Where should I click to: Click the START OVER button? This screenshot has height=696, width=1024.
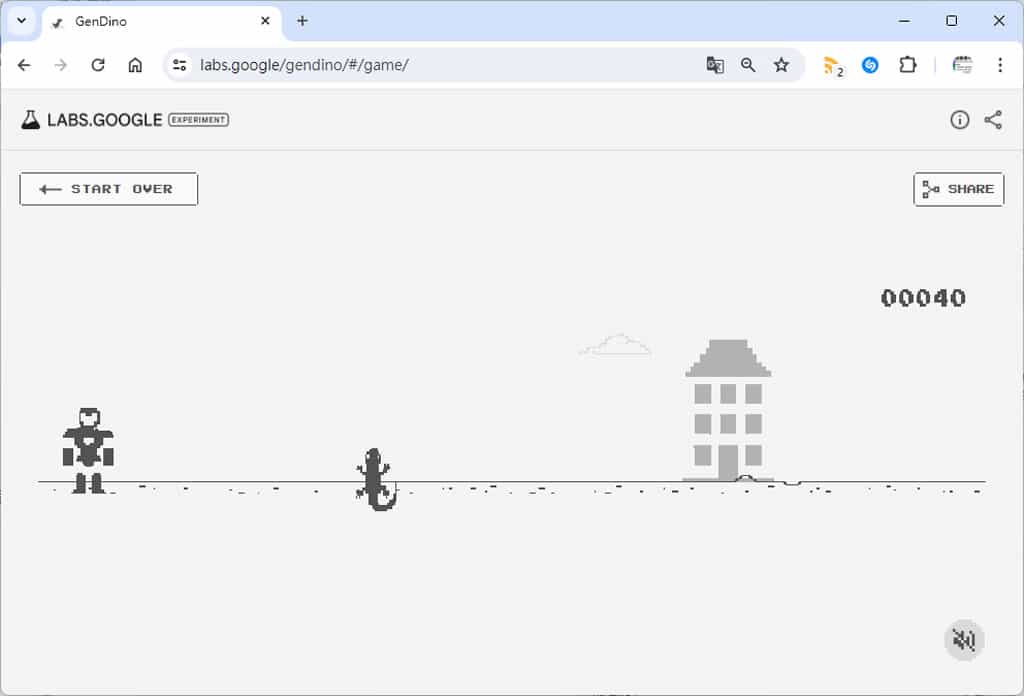108,189
